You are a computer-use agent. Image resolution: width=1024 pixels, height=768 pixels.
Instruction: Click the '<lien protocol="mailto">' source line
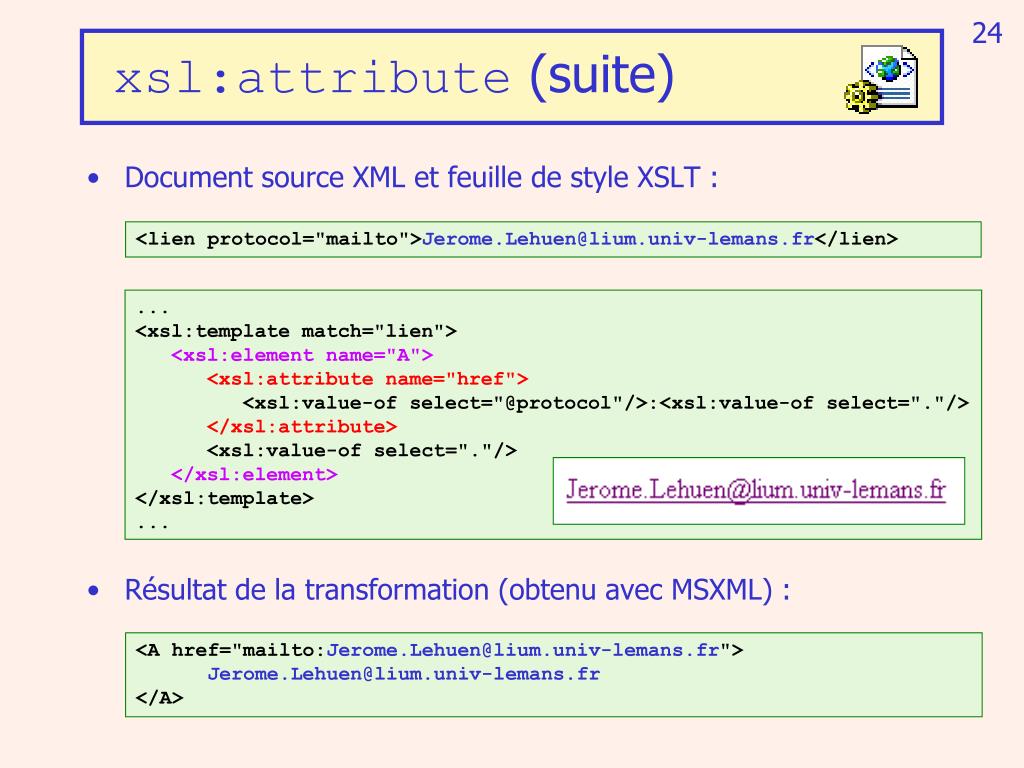click(x=517, y=239)
